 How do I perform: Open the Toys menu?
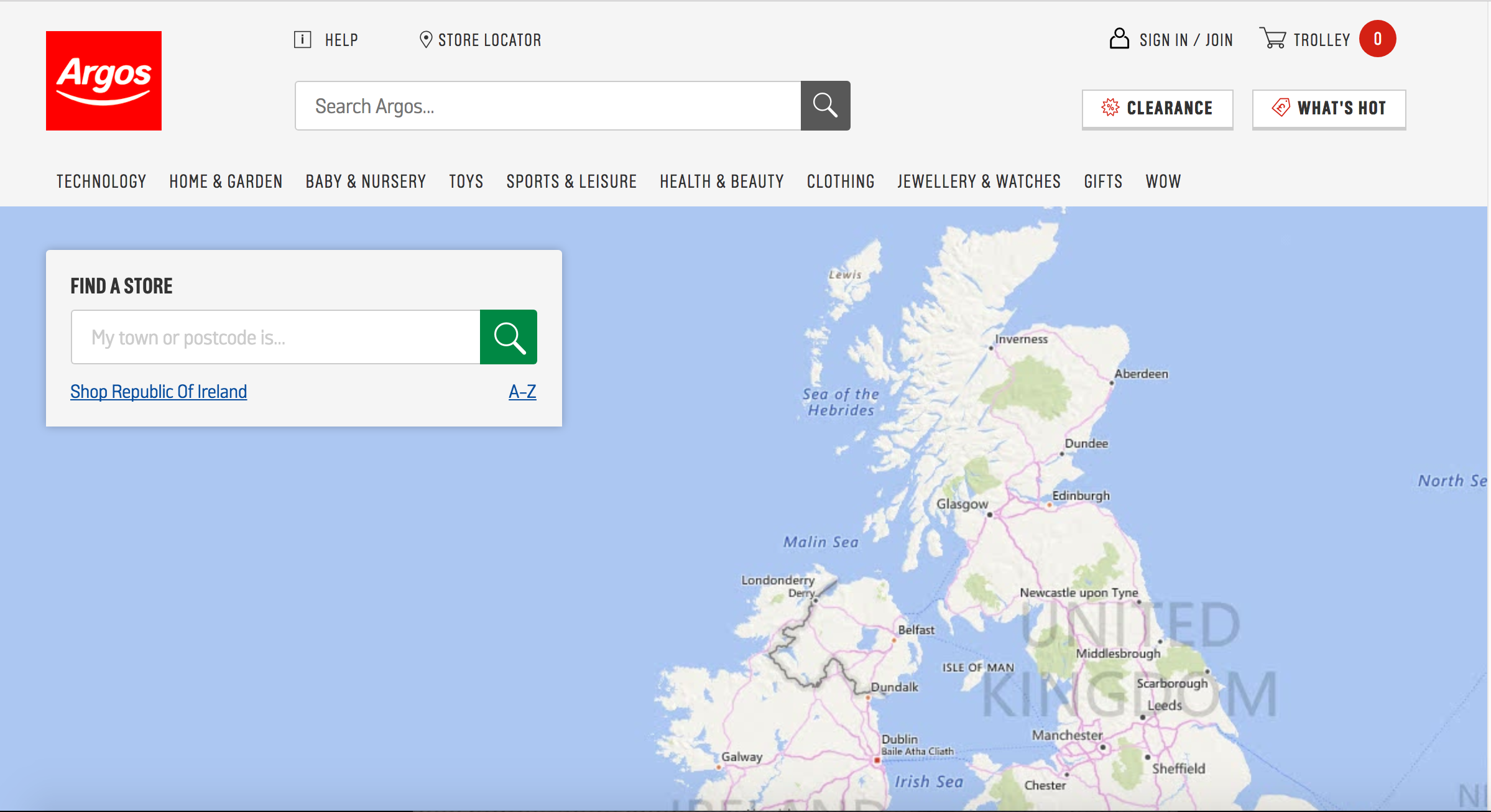[x=466, y=182]
